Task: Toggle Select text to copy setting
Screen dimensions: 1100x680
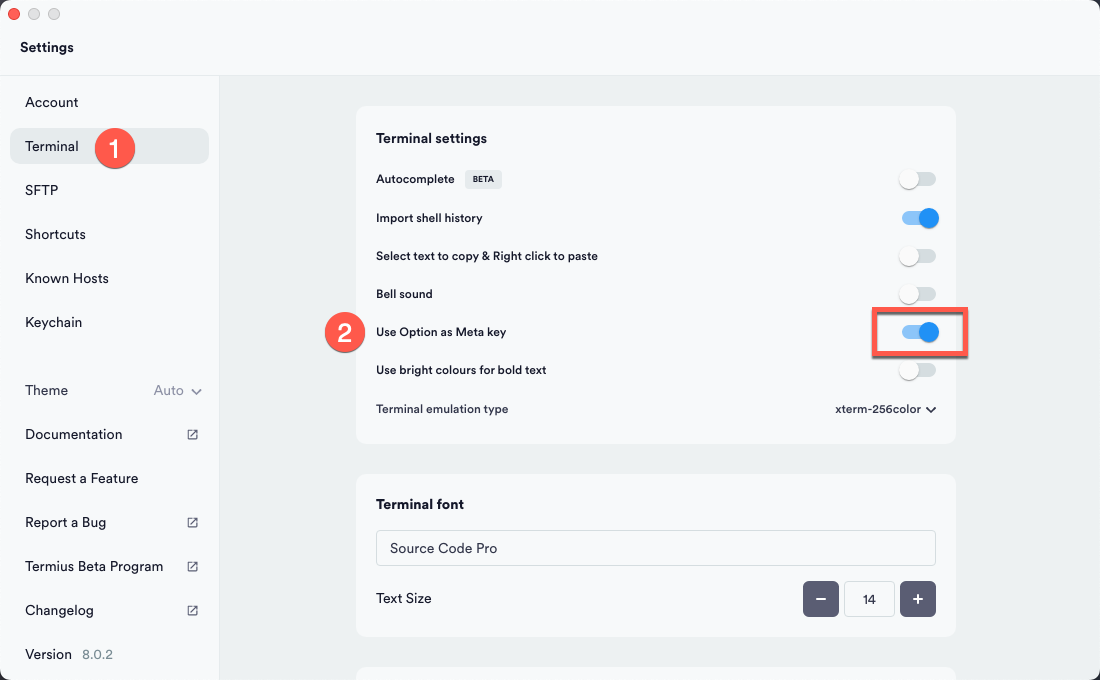Action: [918, 256]
